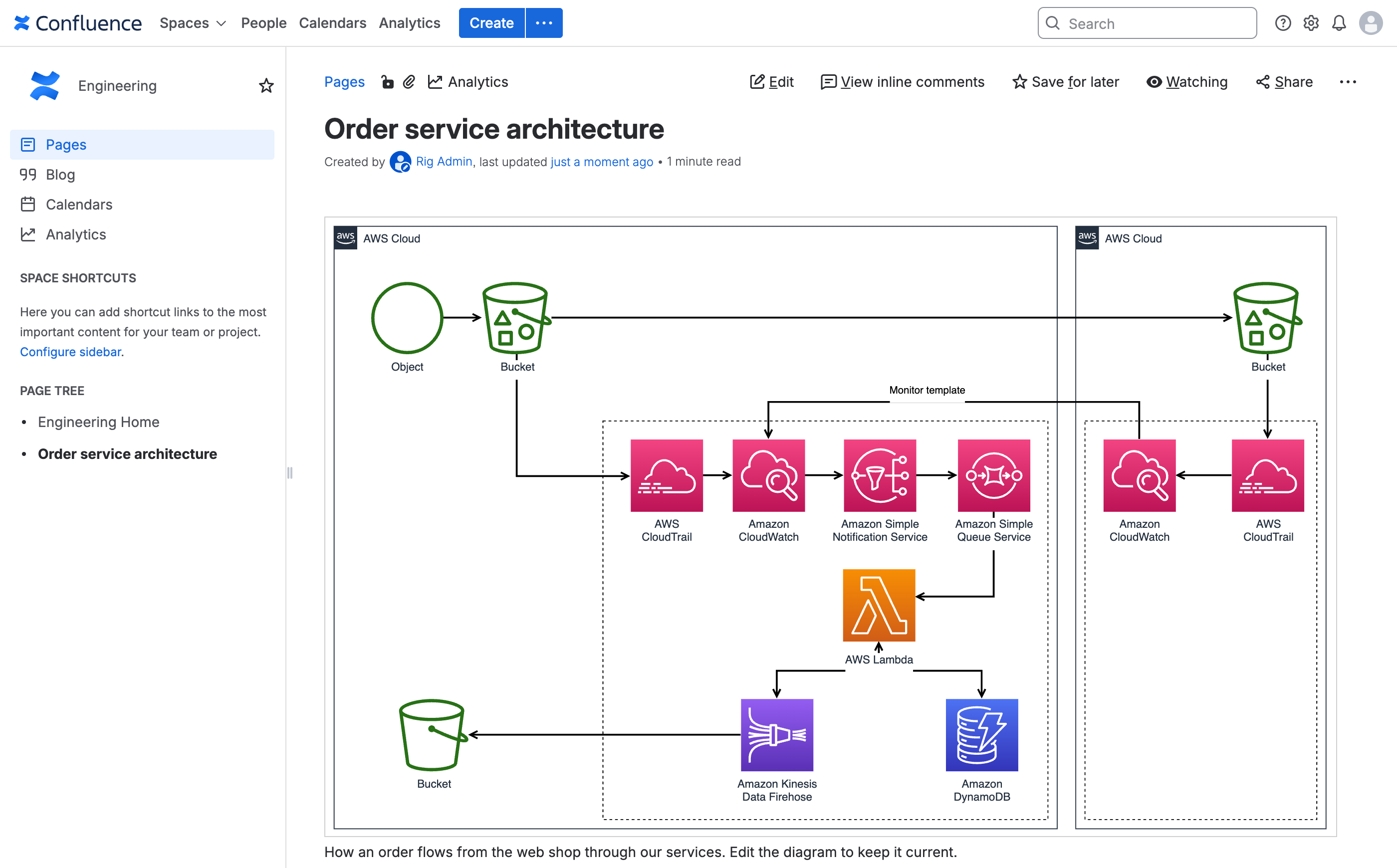Open the Rig Admin author link
This screenshot has height=868, width=1397.
tap(444, 162)
